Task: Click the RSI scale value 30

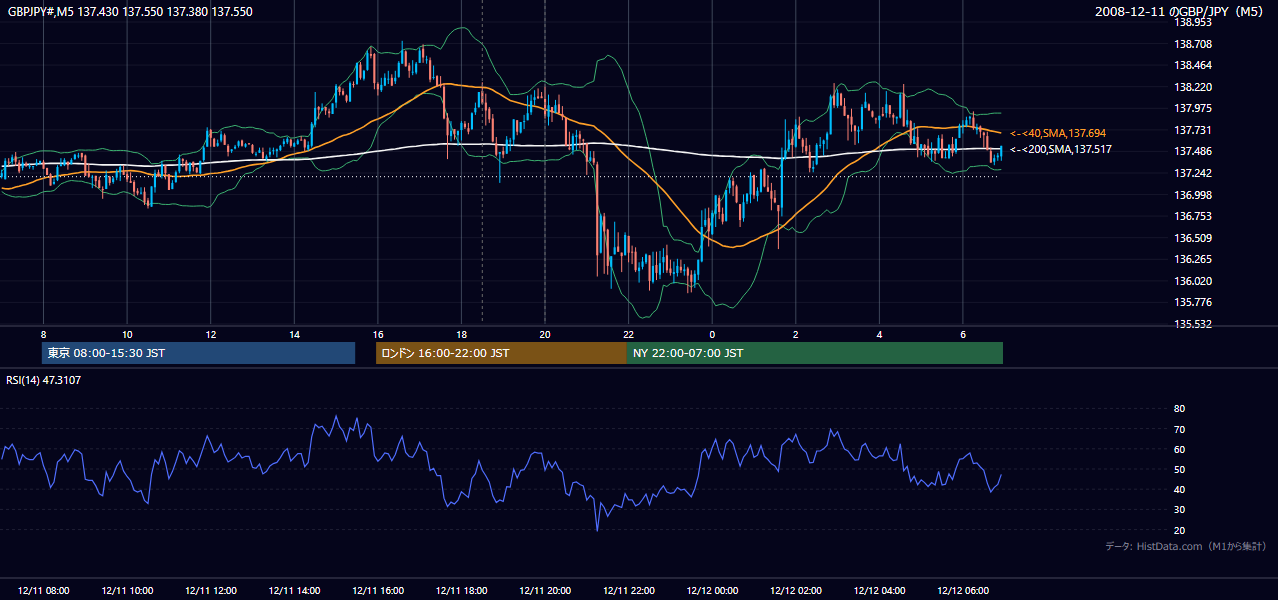Action: click(x=1179, y=510)
